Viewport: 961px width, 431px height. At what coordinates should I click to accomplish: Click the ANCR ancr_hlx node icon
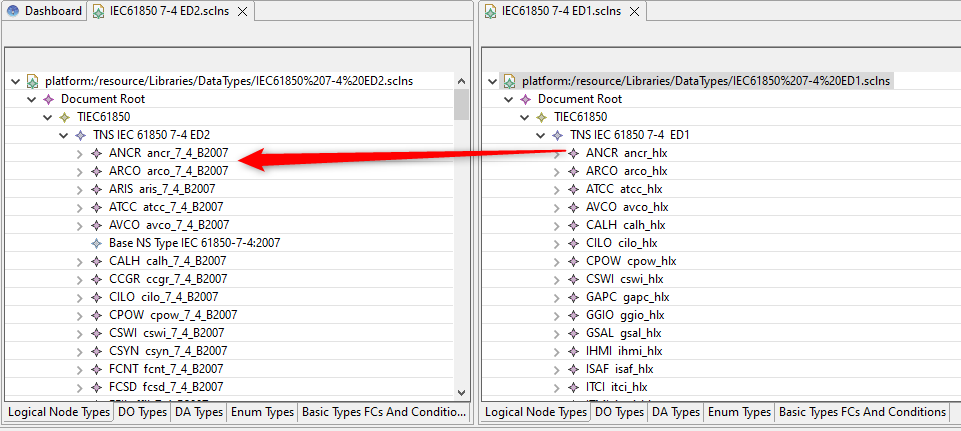click(x=573, y=153)
